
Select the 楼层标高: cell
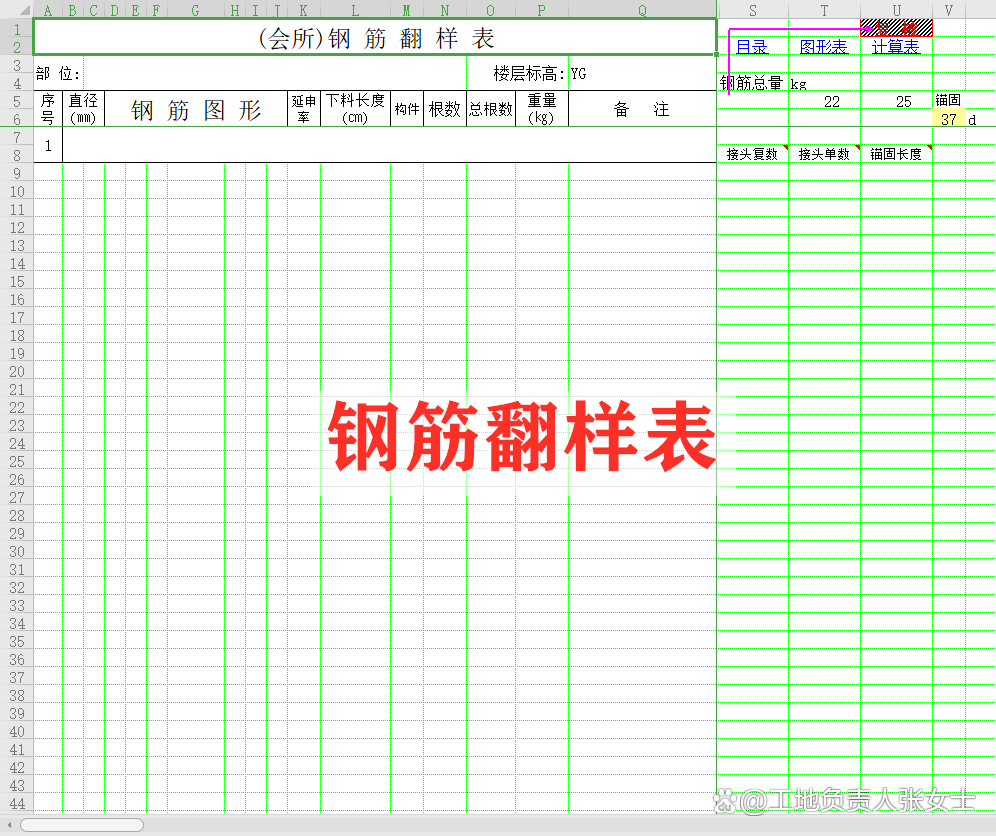click(517, 74)
